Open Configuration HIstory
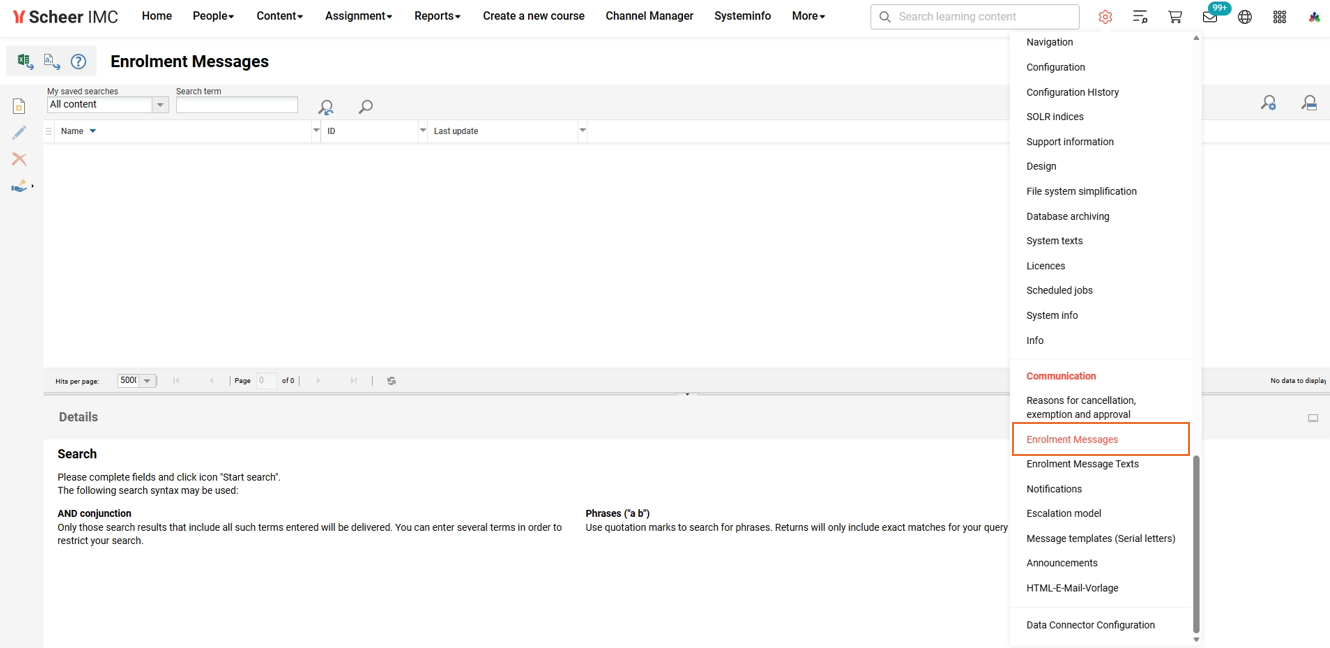Viewport: 1330px width, 648px height. [1073, 92]
